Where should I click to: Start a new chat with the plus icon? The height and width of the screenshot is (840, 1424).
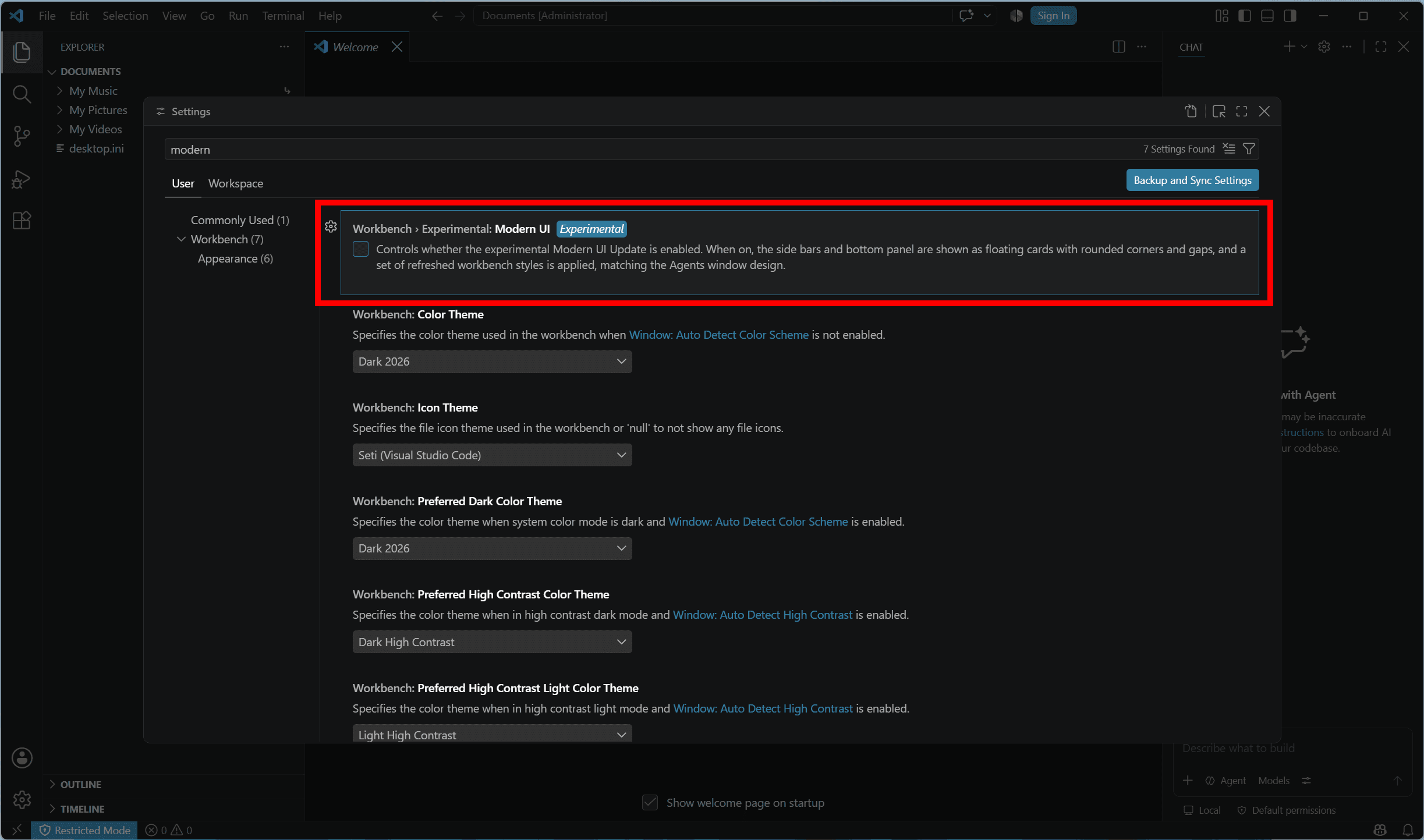[1289, 47]
